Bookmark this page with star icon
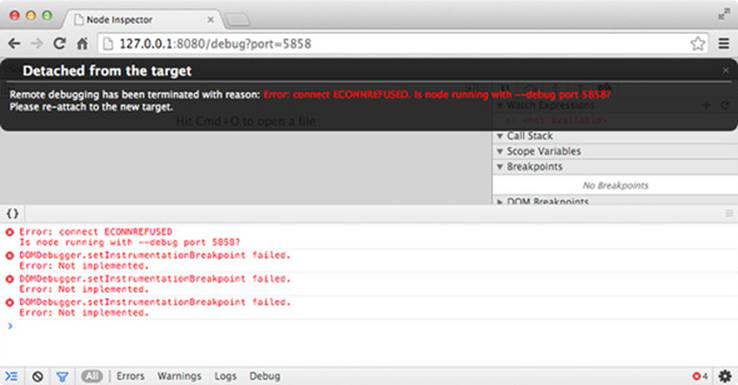Image resolution: width=738 pixels, height=385 pixels. click(698, 44)
